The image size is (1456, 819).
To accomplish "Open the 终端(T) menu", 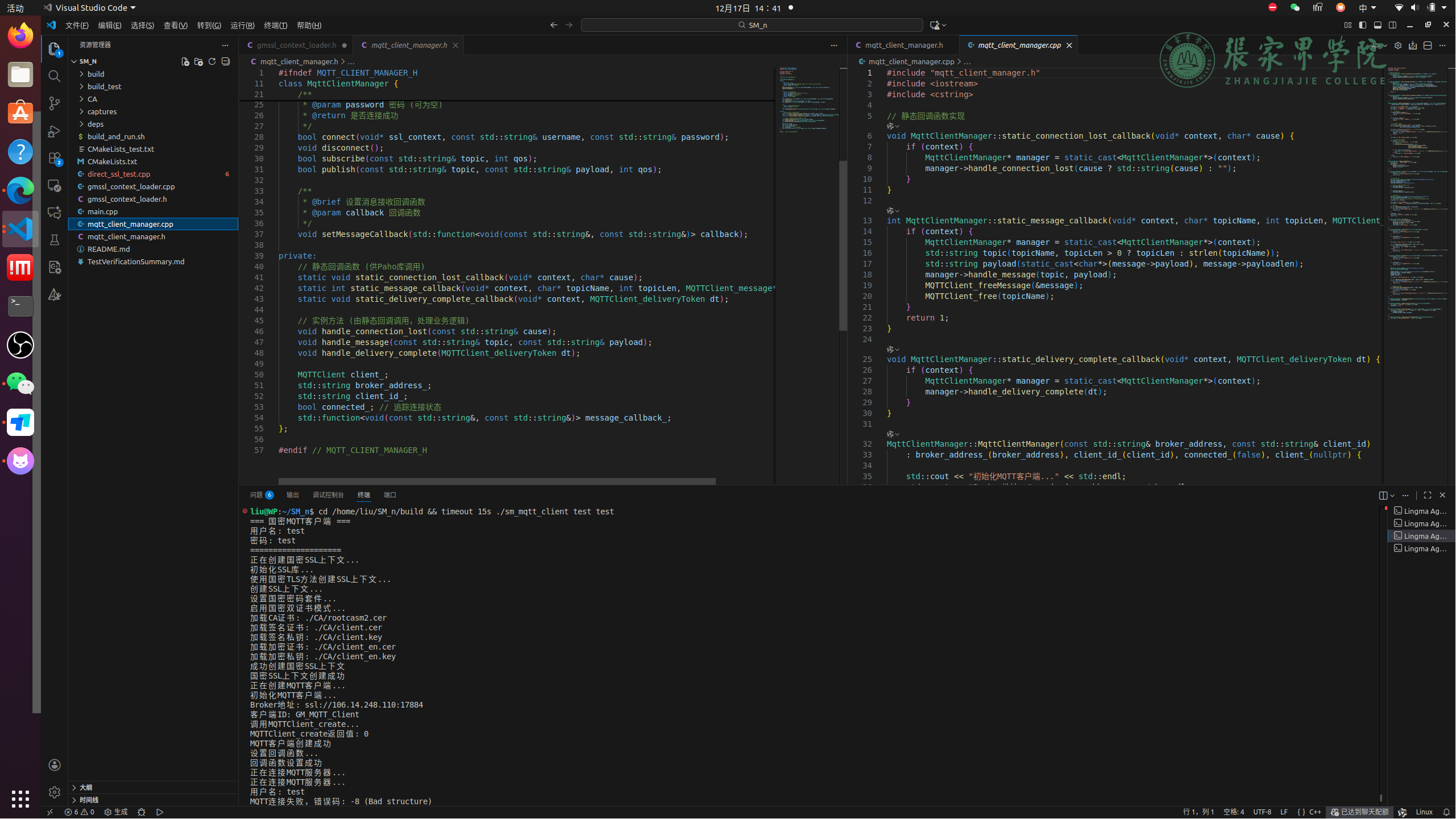I will point(275,25).
